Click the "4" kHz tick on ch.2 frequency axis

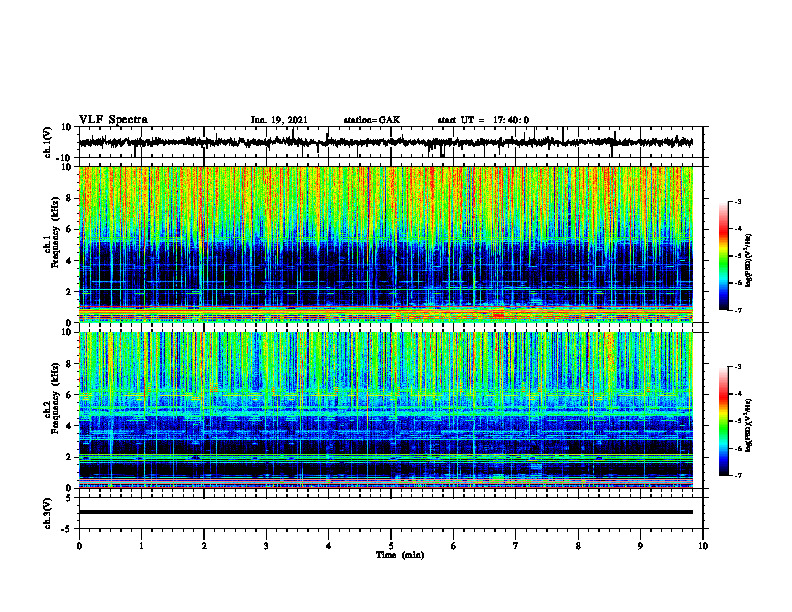click(x=70, y=426)
